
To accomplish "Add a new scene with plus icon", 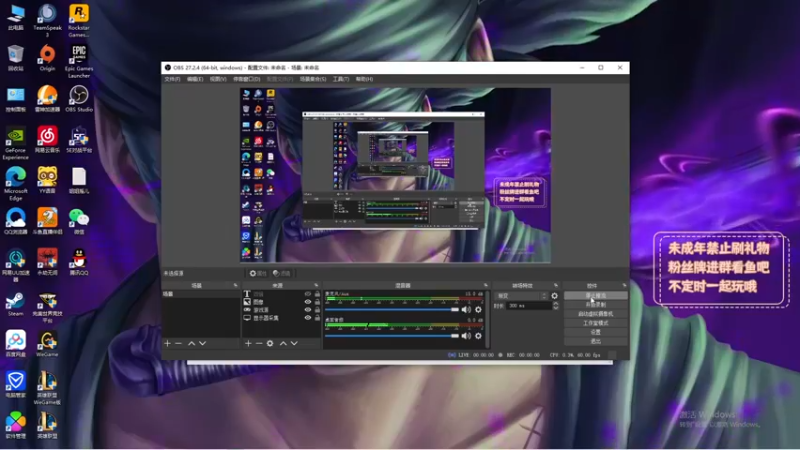I will (167, 343).
